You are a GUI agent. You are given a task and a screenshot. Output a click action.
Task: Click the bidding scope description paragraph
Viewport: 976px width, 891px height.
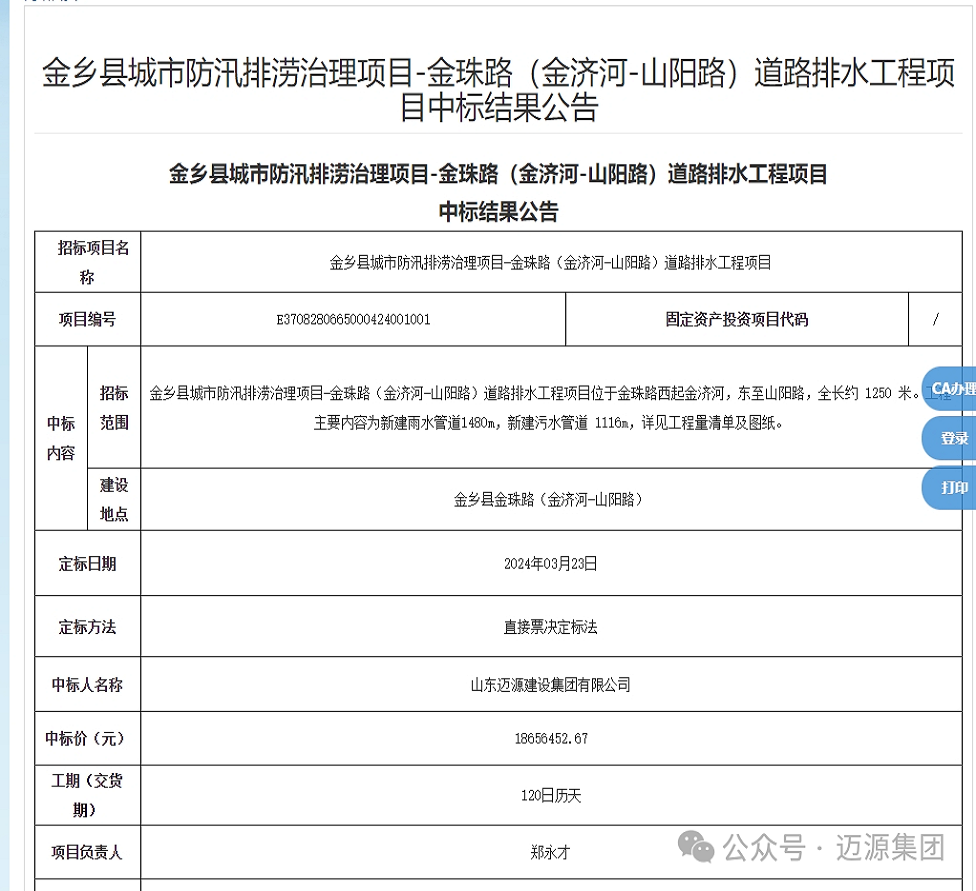[551, 408]
